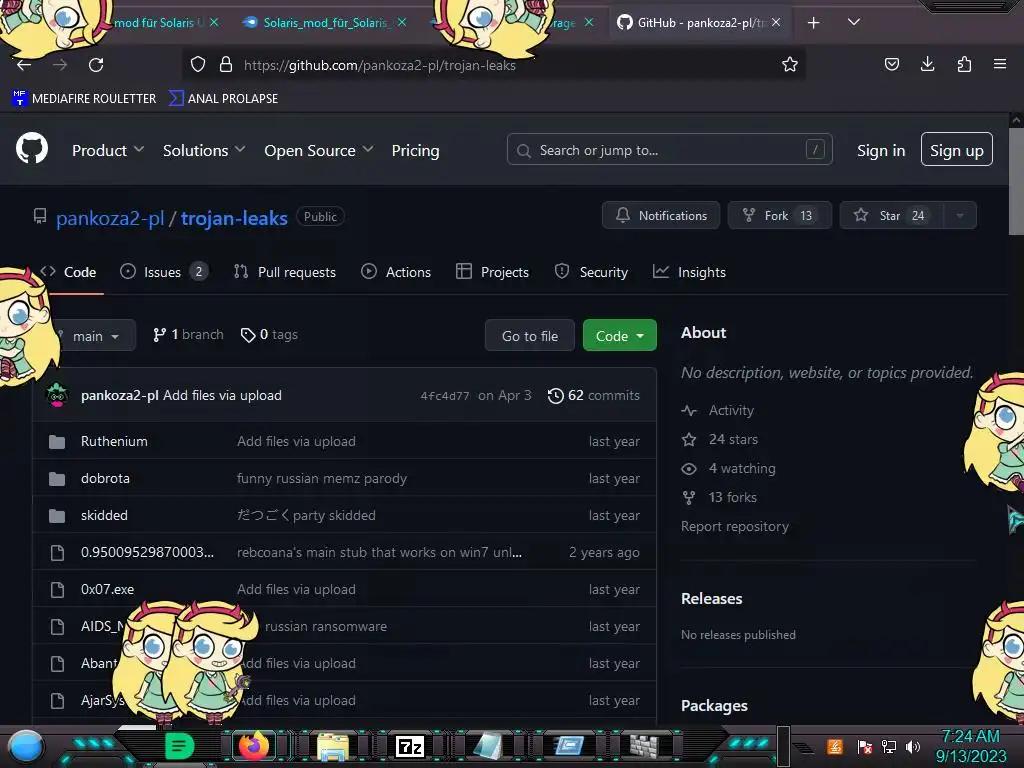Close the GitHub pankoza2-pl tab
The width and height of the screenshot is (1024, 768).
(776, 22)
